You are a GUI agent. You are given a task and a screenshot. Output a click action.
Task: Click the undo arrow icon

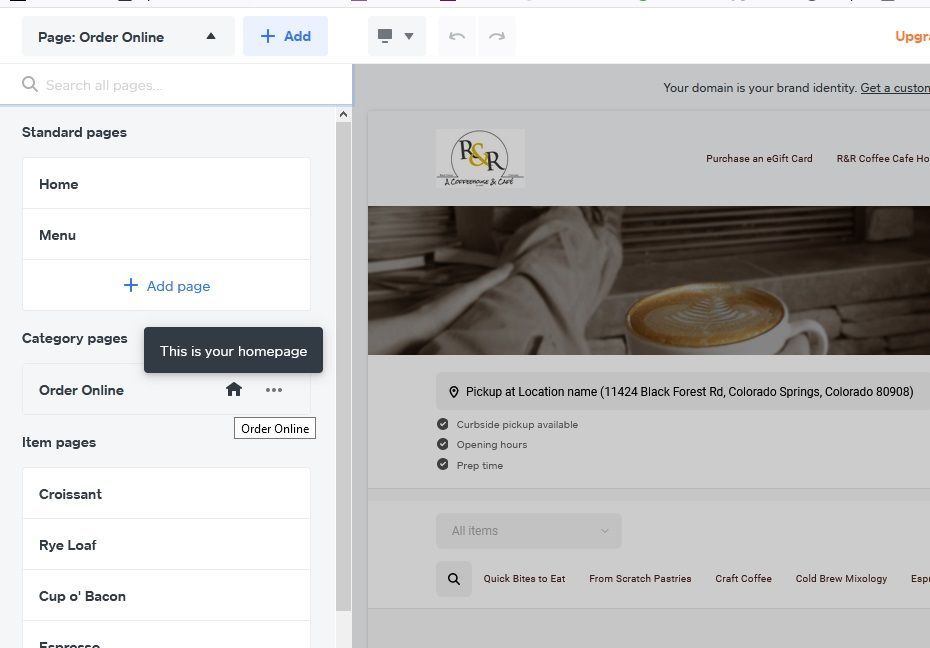click(x=457, y=36)
